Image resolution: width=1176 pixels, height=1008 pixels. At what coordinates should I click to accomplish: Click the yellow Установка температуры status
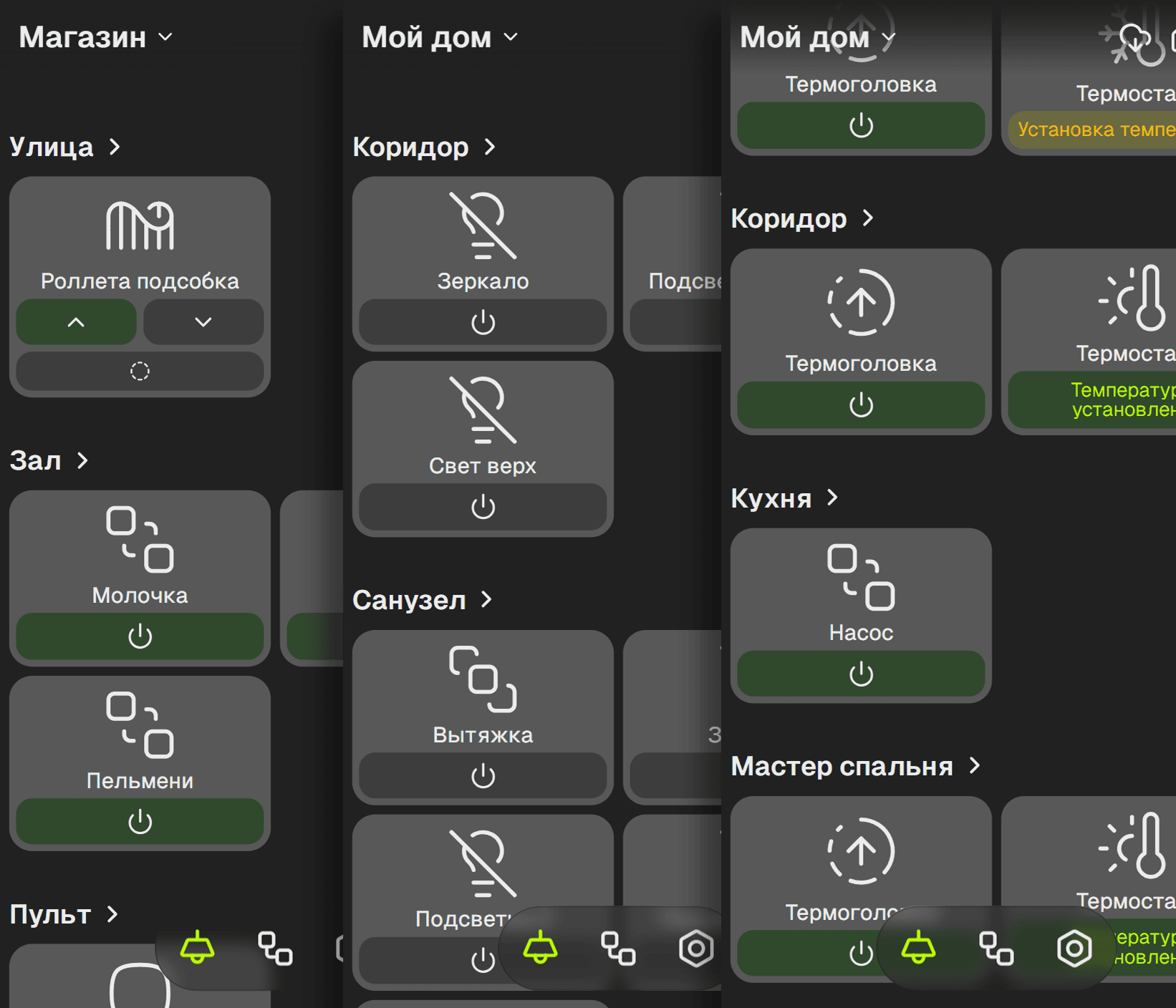coord(1094,130)
